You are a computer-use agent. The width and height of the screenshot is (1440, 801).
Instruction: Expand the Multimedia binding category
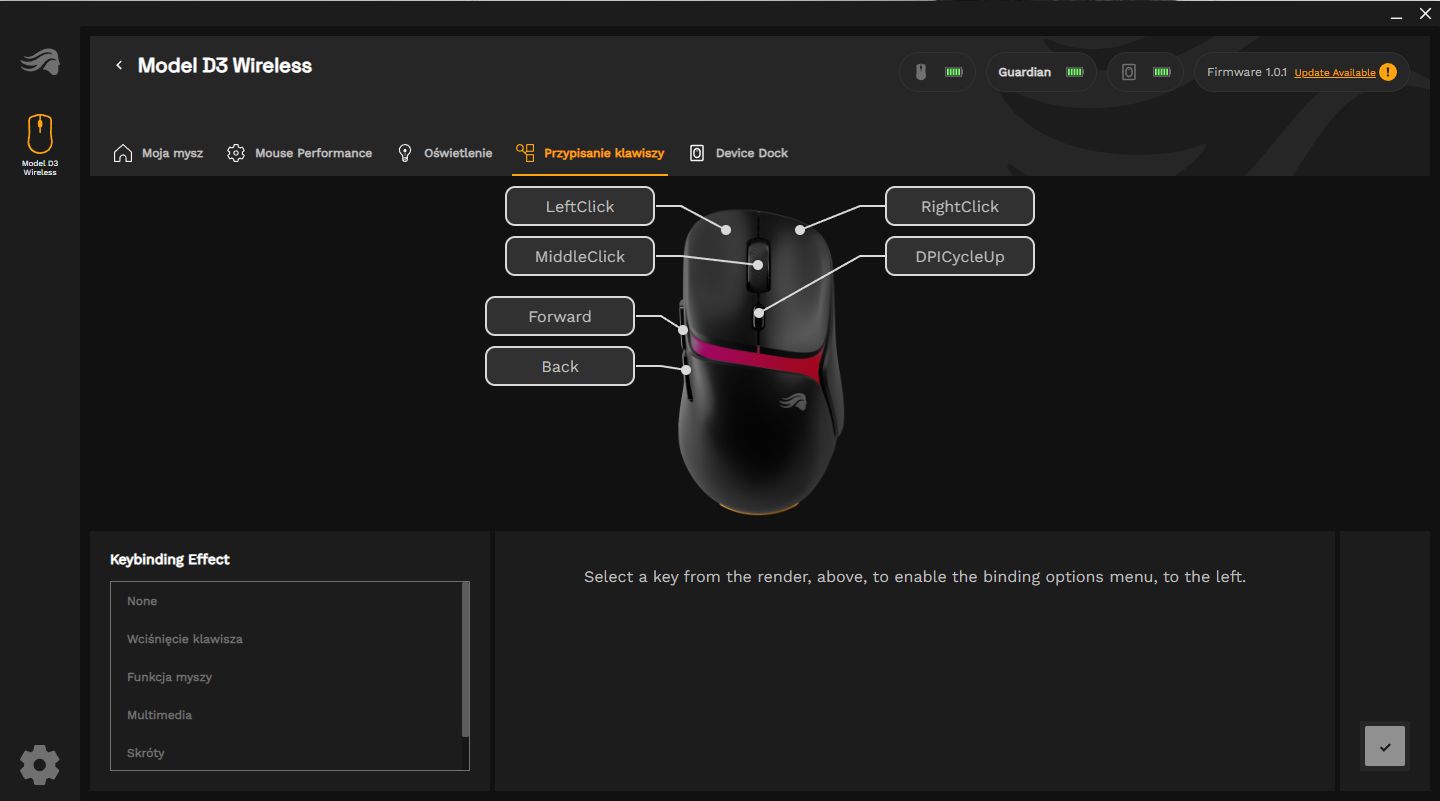click(160, 715)
